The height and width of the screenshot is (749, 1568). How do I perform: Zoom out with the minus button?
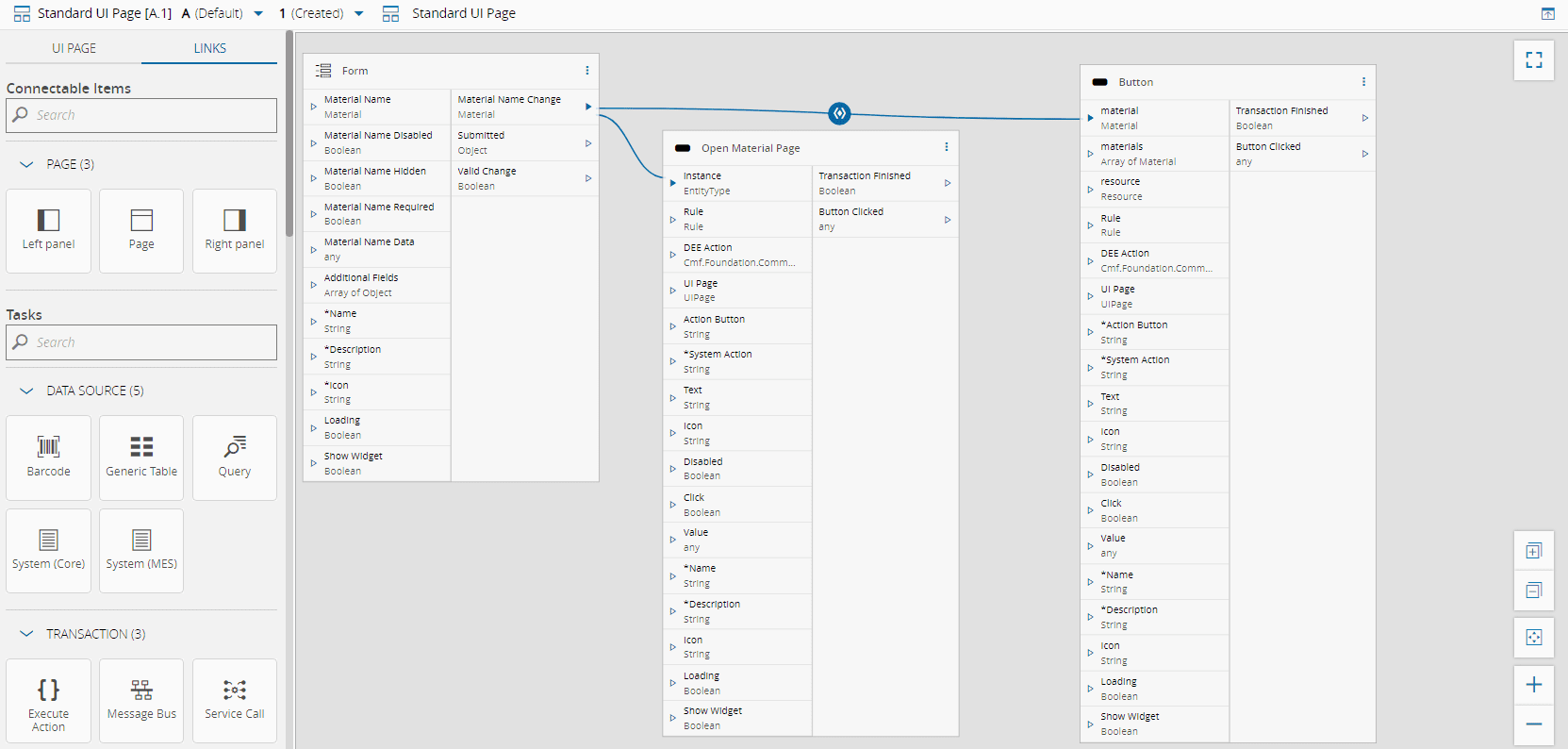1533,724
